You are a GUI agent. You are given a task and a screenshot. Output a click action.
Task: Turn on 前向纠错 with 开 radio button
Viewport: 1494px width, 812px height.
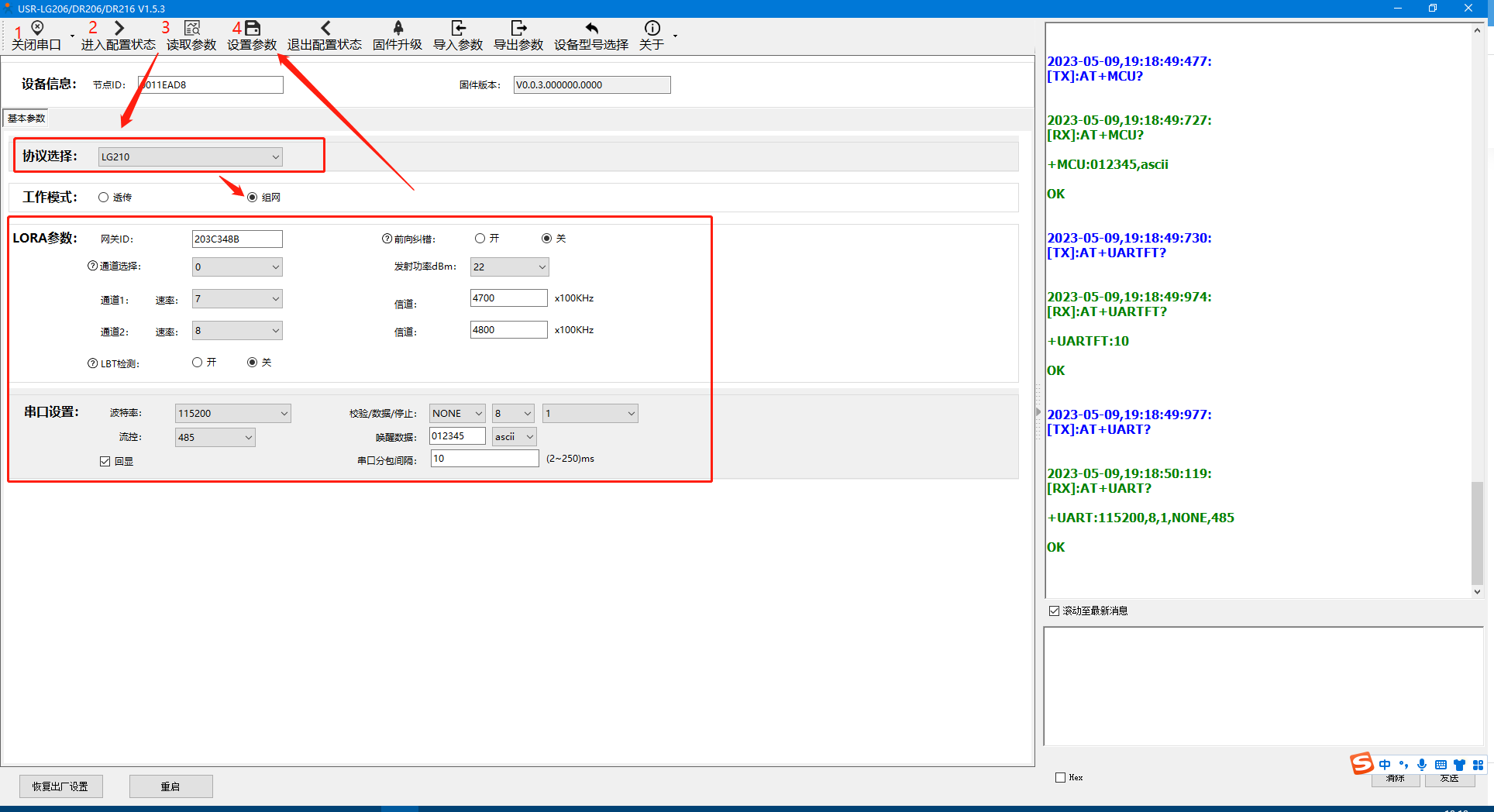click(x=480, y=239)
